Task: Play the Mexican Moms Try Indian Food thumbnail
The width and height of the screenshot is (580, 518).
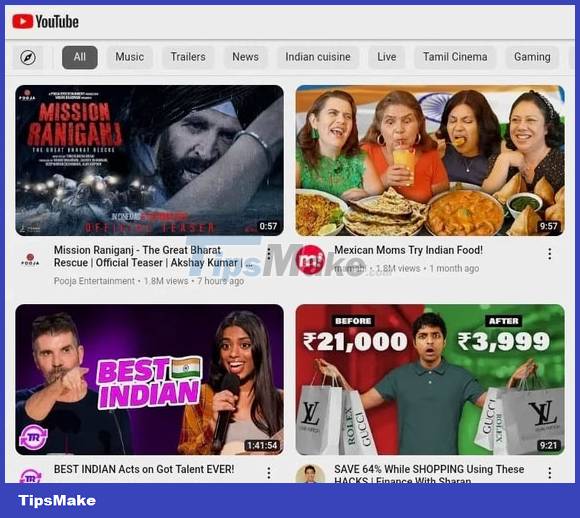Action: pyautogui.click(x=430, y=160)
